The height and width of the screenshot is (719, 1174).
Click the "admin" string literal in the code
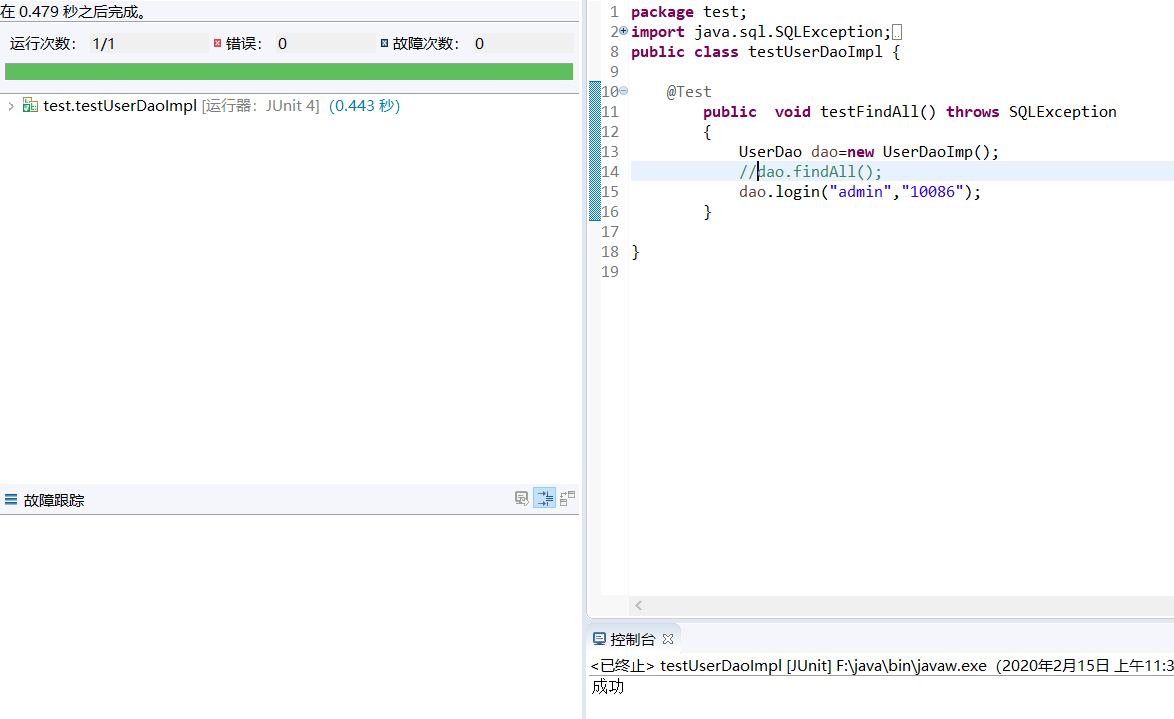coord(860,192)
